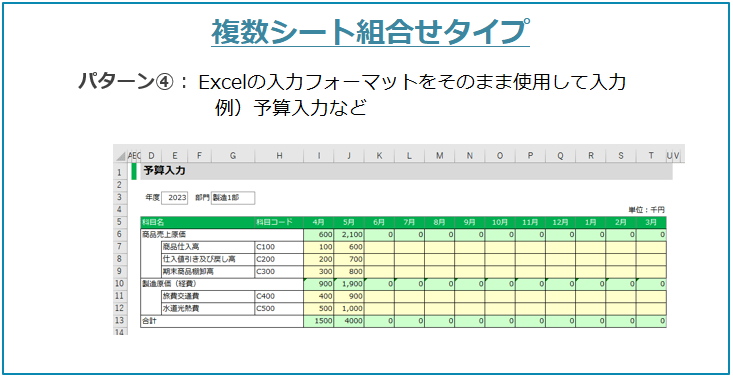Click the 4月 month header
Image resolution: width=733 pixels, height=378 pixels.
tap(318, 222)
